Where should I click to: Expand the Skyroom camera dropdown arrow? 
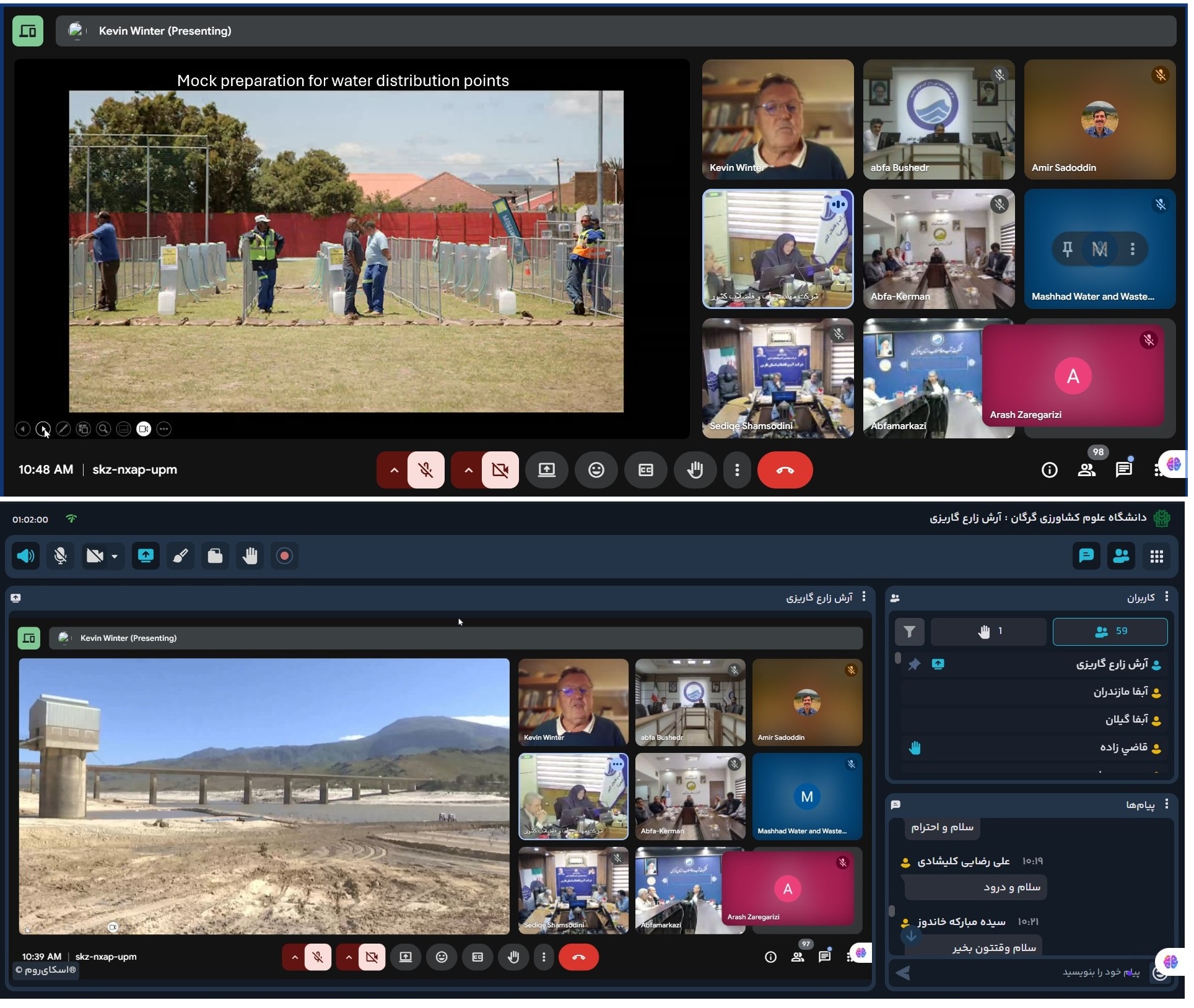(x=115, y=556)
